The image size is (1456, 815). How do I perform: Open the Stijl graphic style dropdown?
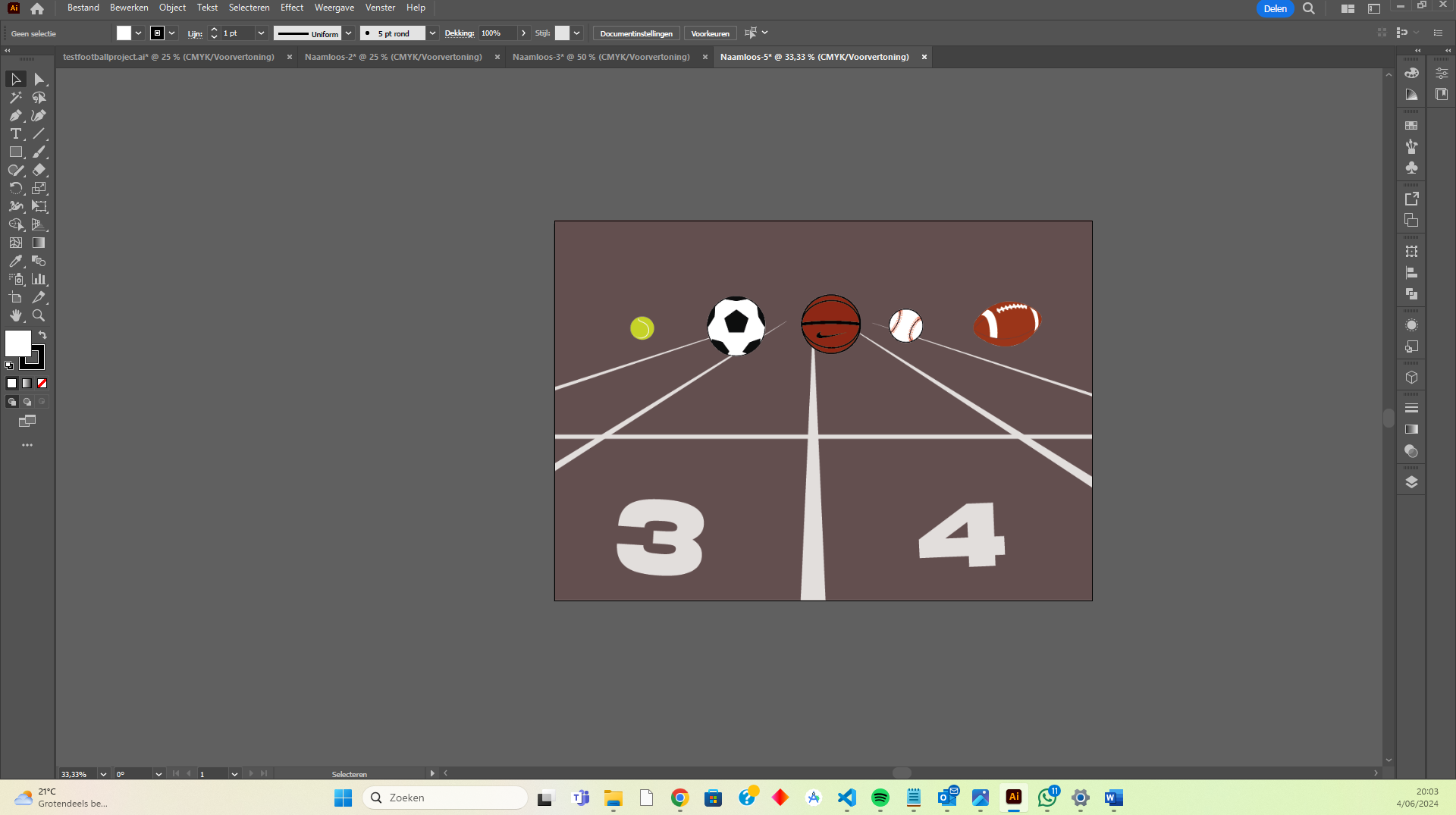[577, 33]
